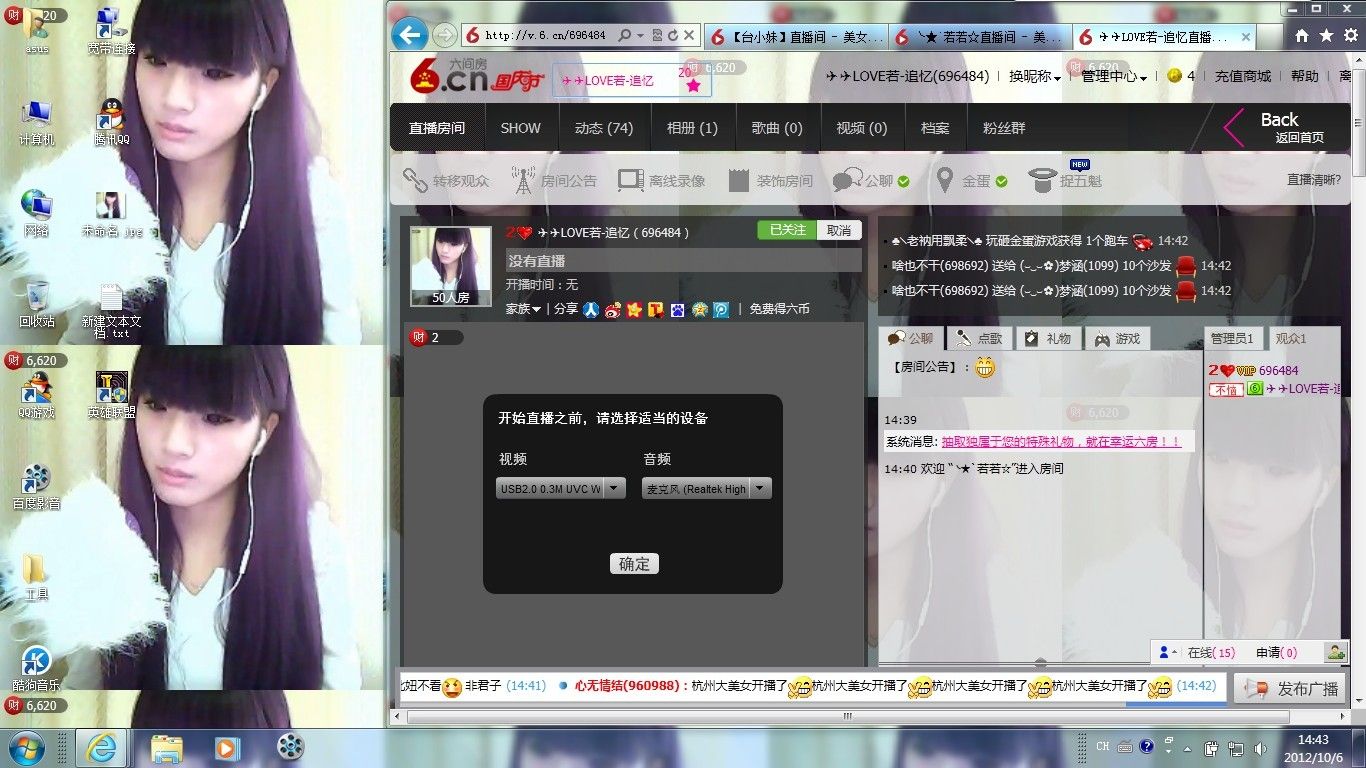
Task: Open the browser home icon
Action: [x=1301, y=35]
